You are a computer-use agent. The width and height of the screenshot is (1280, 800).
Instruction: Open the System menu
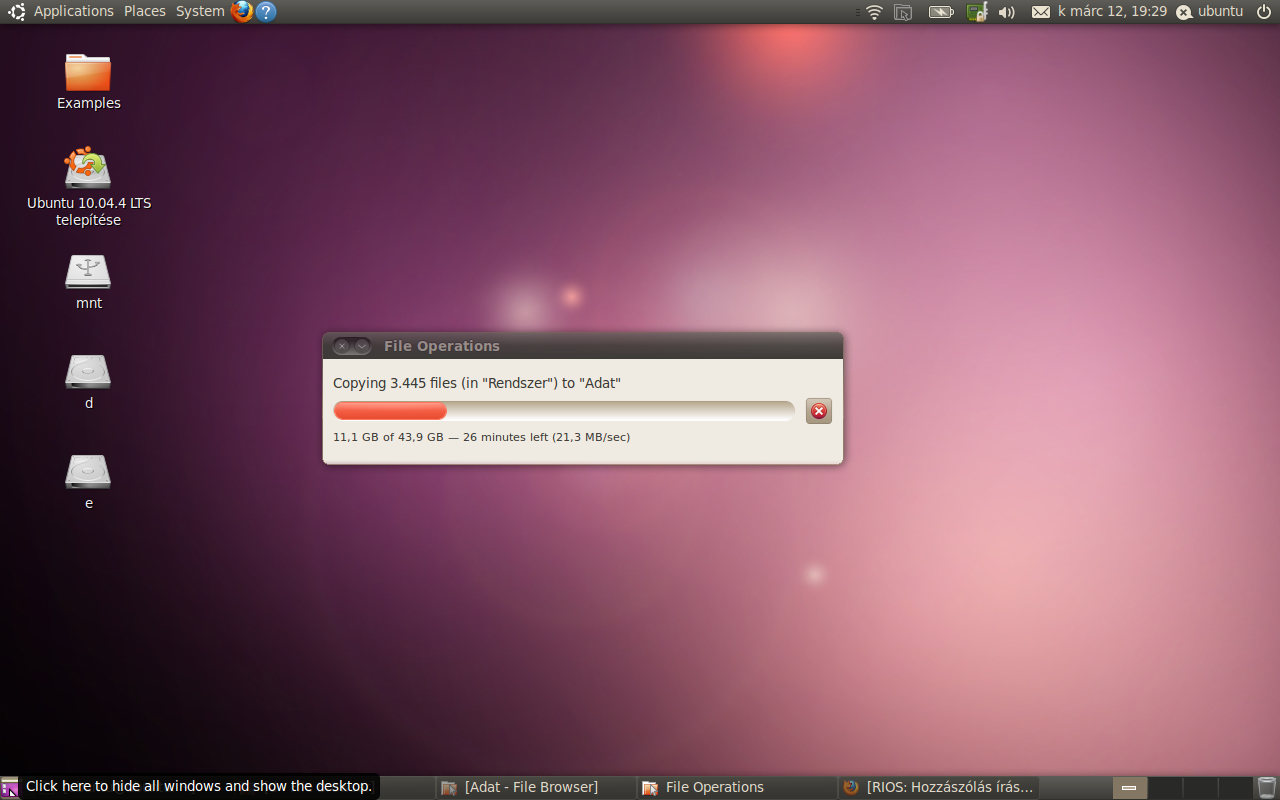point(200,12)
